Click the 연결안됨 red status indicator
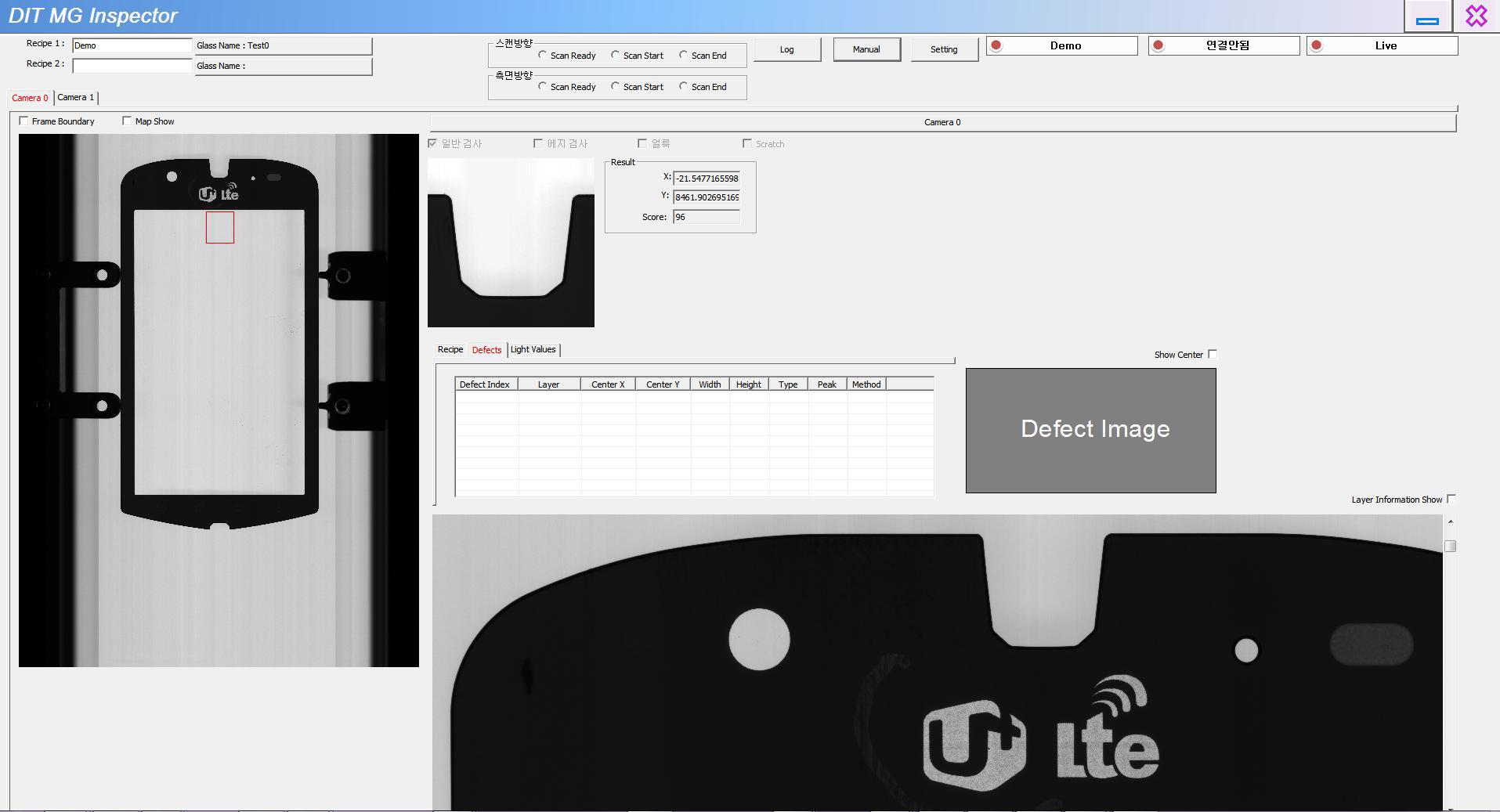 pos(1158,45)
